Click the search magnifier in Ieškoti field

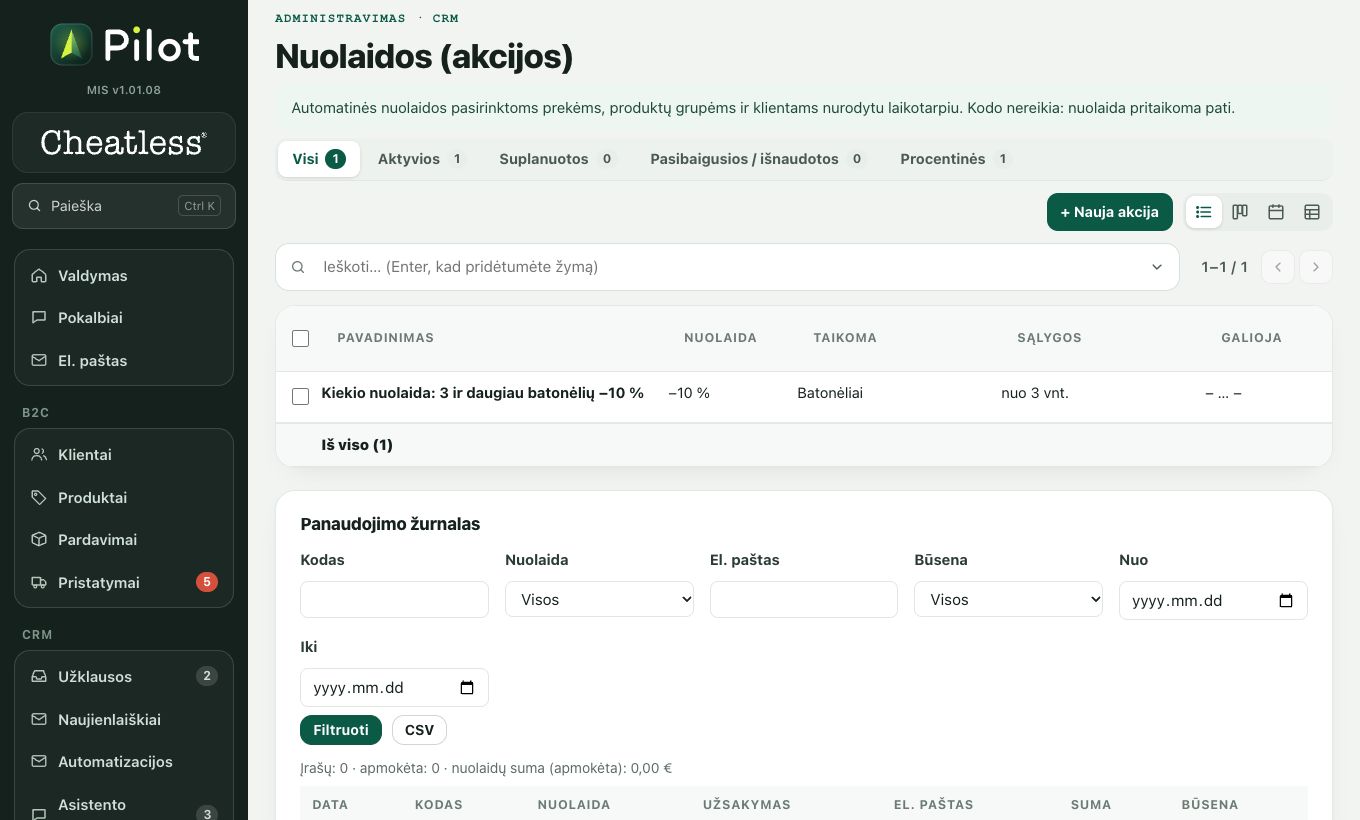(298, 267)
